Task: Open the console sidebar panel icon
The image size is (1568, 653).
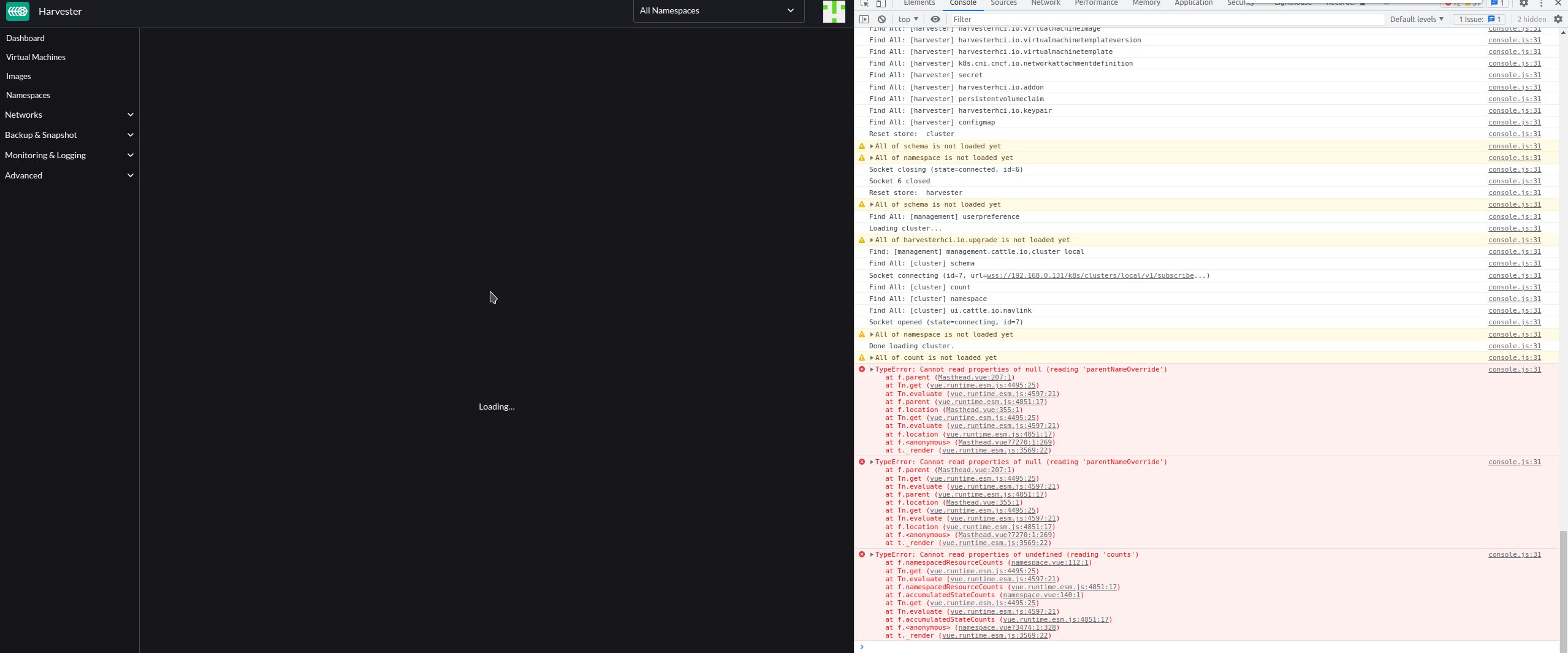Action: [864, 19]
